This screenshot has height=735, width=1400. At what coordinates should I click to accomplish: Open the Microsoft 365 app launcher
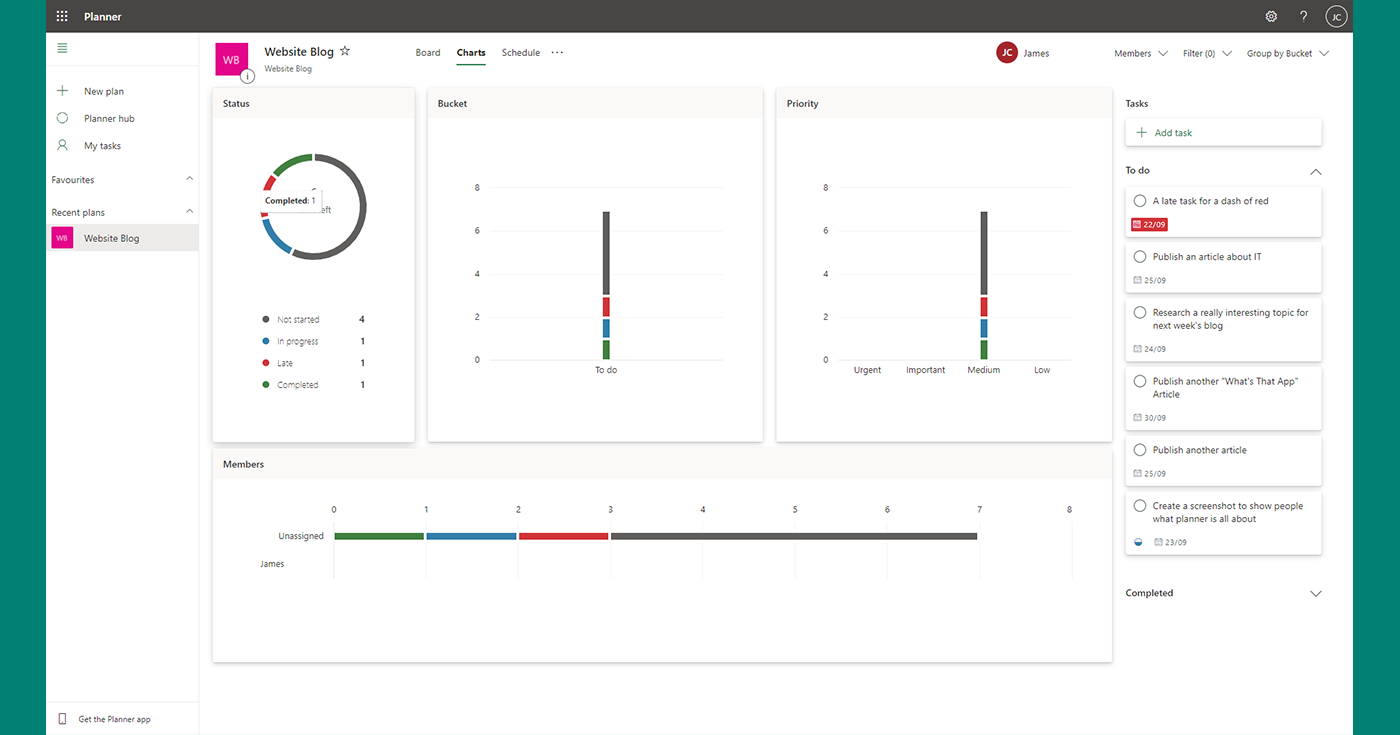60,15
